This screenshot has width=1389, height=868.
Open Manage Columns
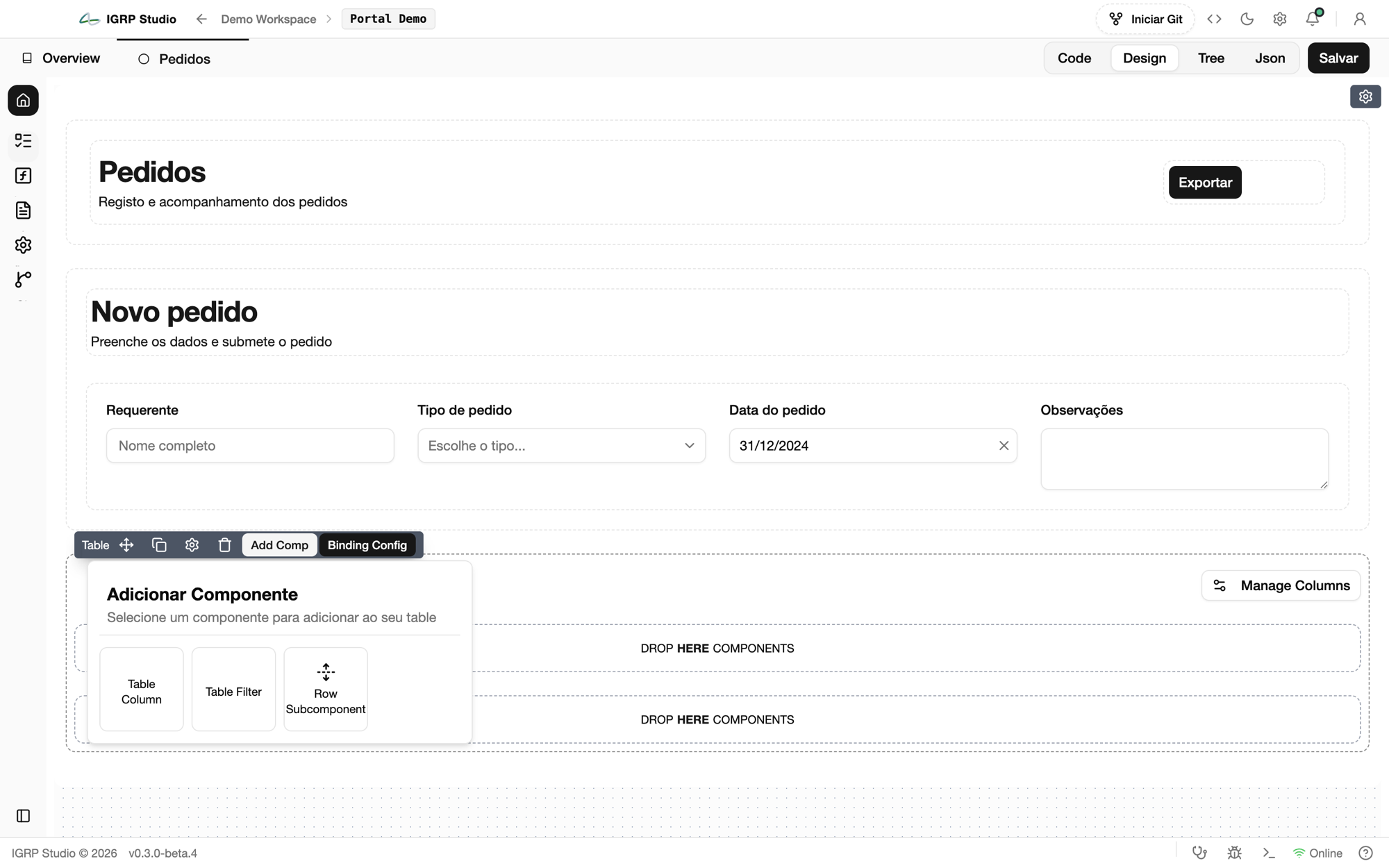(1281, 585)
